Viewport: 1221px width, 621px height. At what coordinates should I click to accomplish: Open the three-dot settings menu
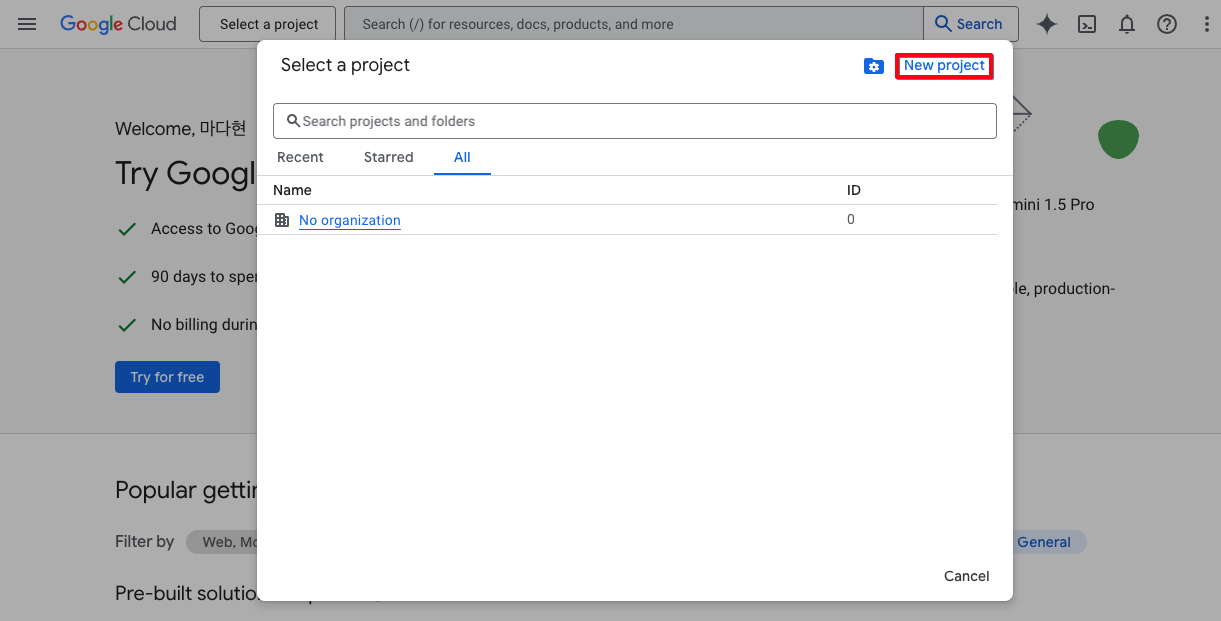[x=1206, y=24]
